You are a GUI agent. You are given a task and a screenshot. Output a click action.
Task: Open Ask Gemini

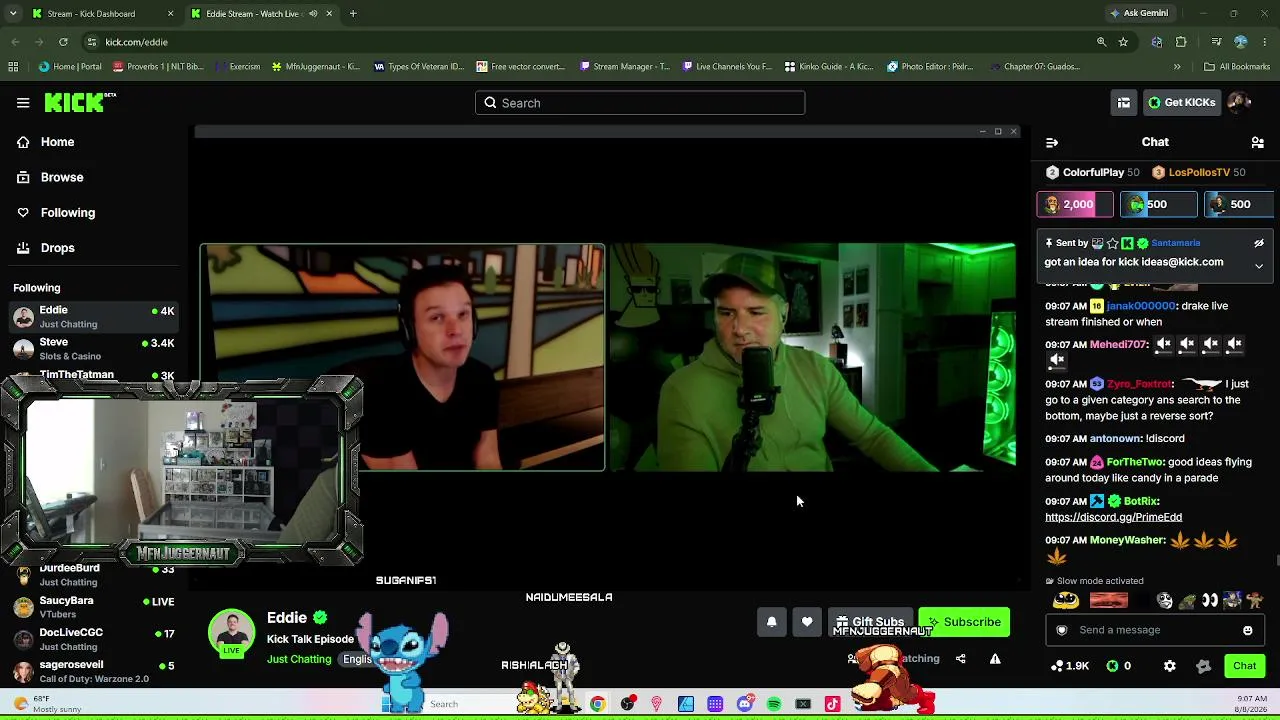(1138, 14)
